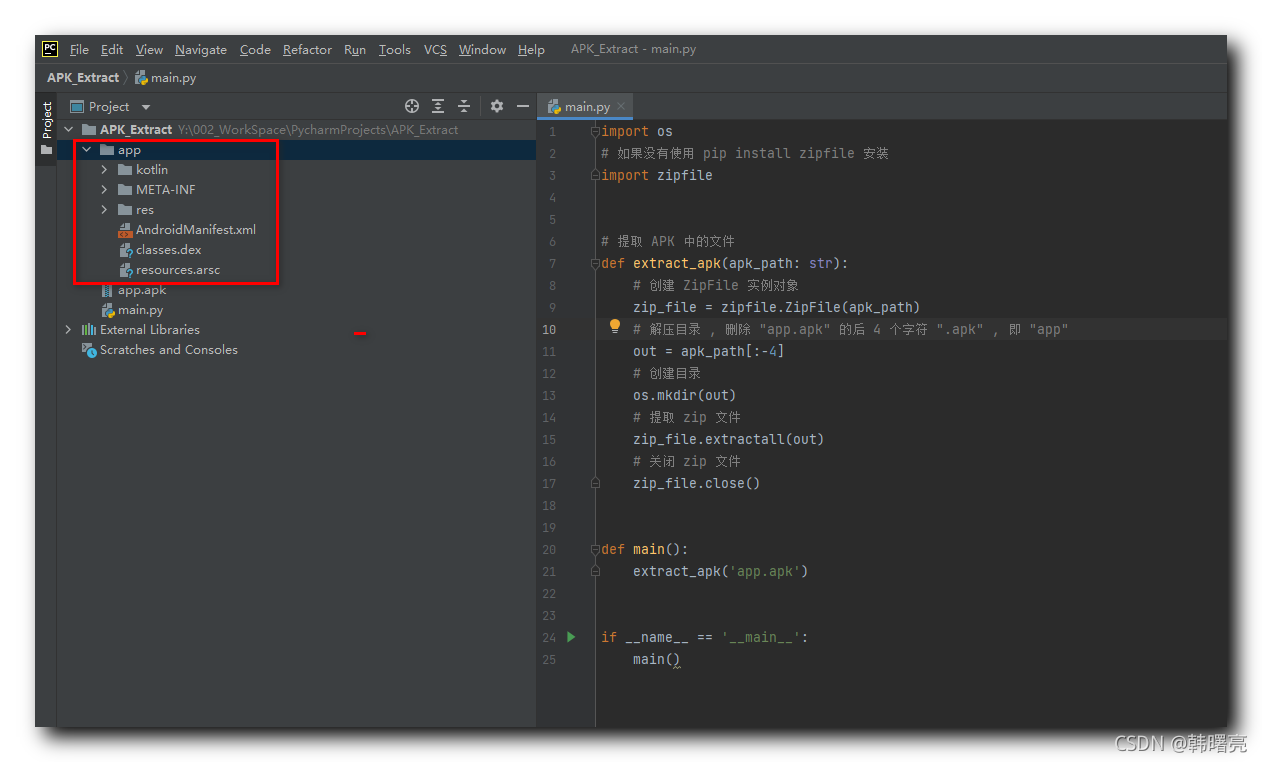Expand the META-INF folder
This screenshot has height=762, width=1262.
pyautogui.click(x=104, y=190)
